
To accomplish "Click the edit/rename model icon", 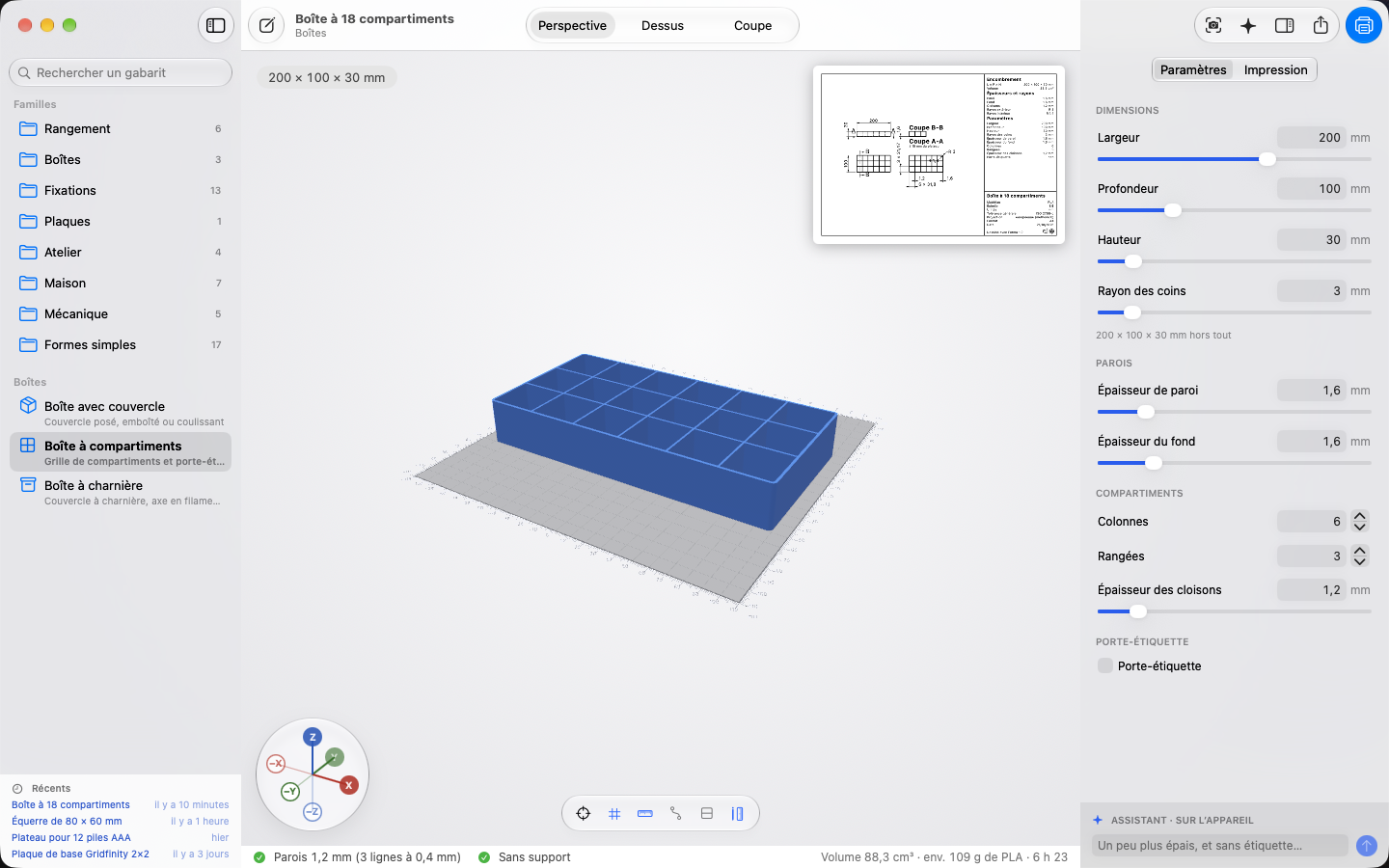I will click(x=266, y=26).
